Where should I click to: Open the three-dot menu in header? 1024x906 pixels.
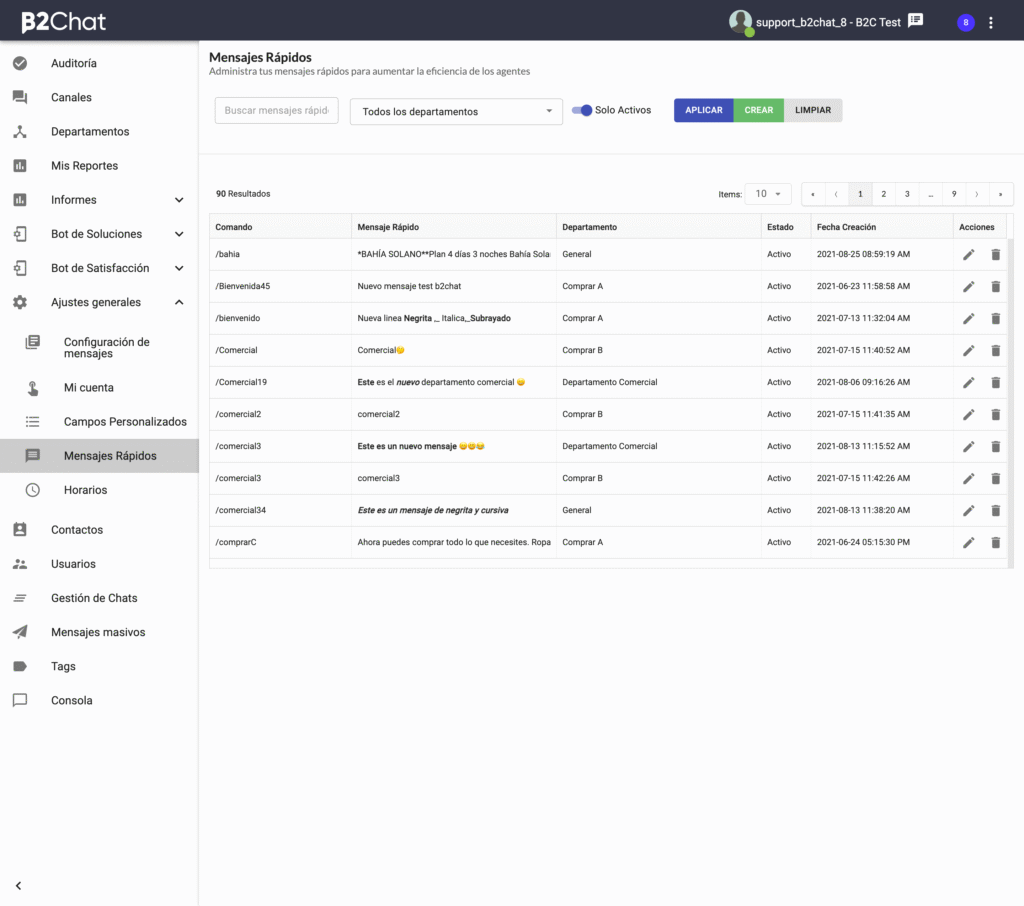pyautogui.click(x=991, y=22)
